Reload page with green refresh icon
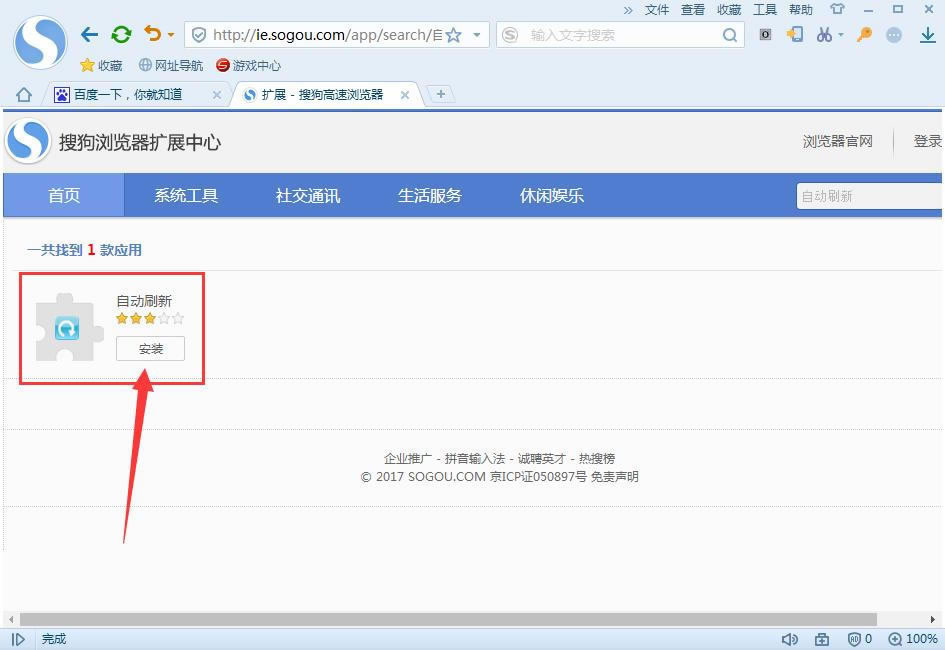Image resolution: width=945 pixels, height=650 pixels. coord(121,34)
